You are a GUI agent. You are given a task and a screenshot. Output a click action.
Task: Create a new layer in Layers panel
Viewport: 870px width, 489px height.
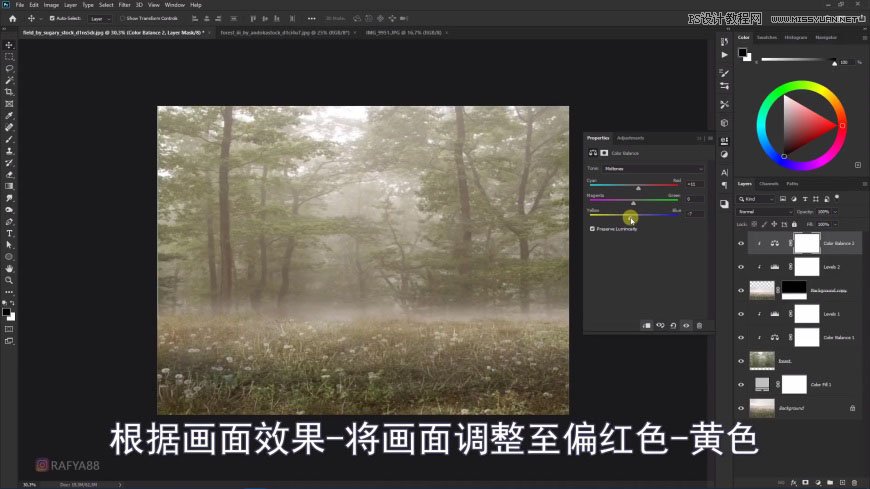[x=842, y=483]
